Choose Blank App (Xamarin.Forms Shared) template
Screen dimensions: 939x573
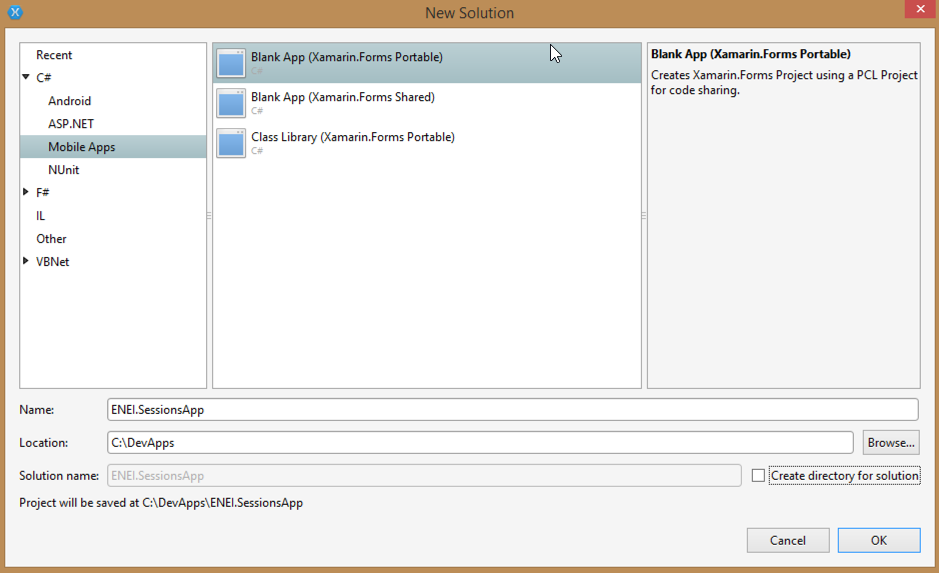pos(427,103)
